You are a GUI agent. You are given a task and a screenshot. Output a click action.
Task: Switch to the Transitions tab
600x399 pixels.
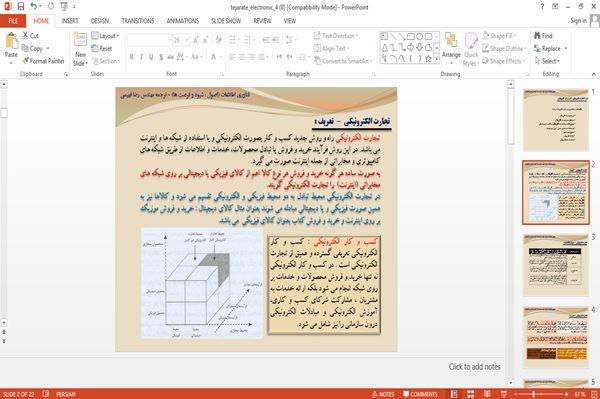click(138, 21)
